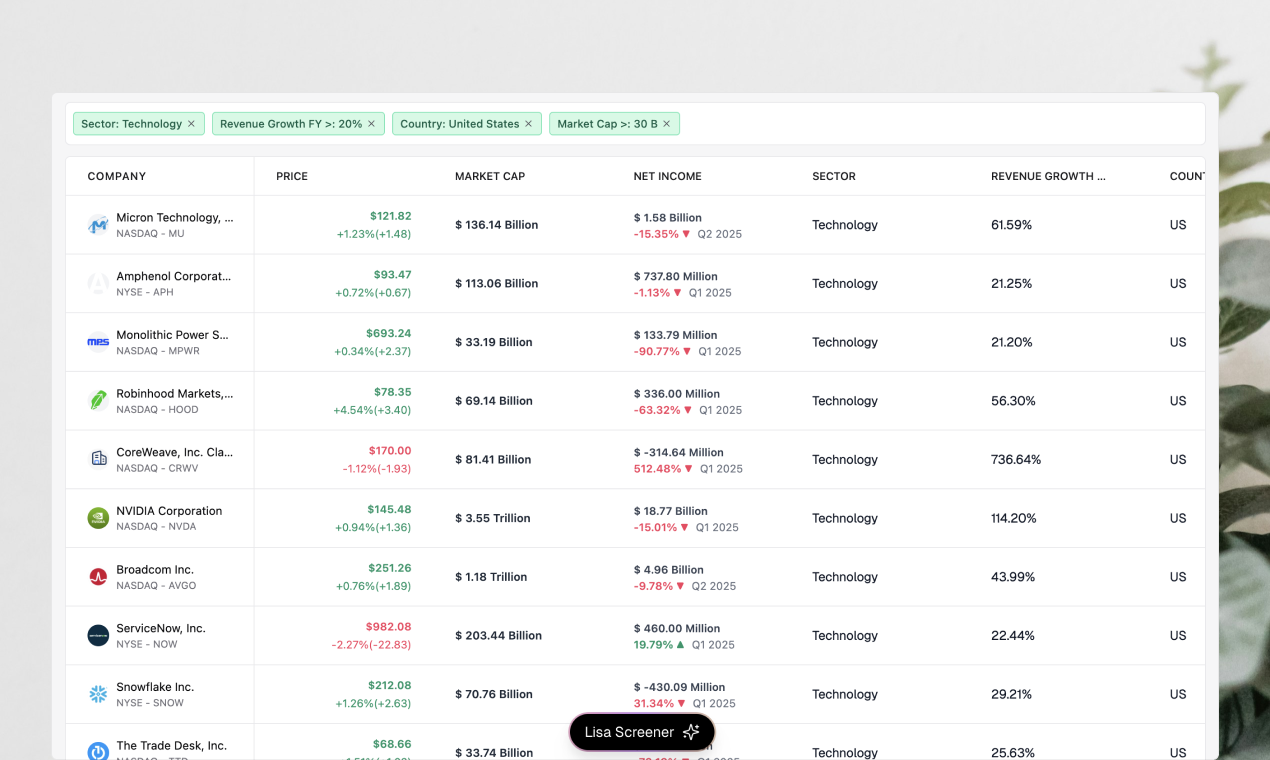Click CoreWeave's price $170.00
1270x760 pixels.
click(x=390, y=451)
